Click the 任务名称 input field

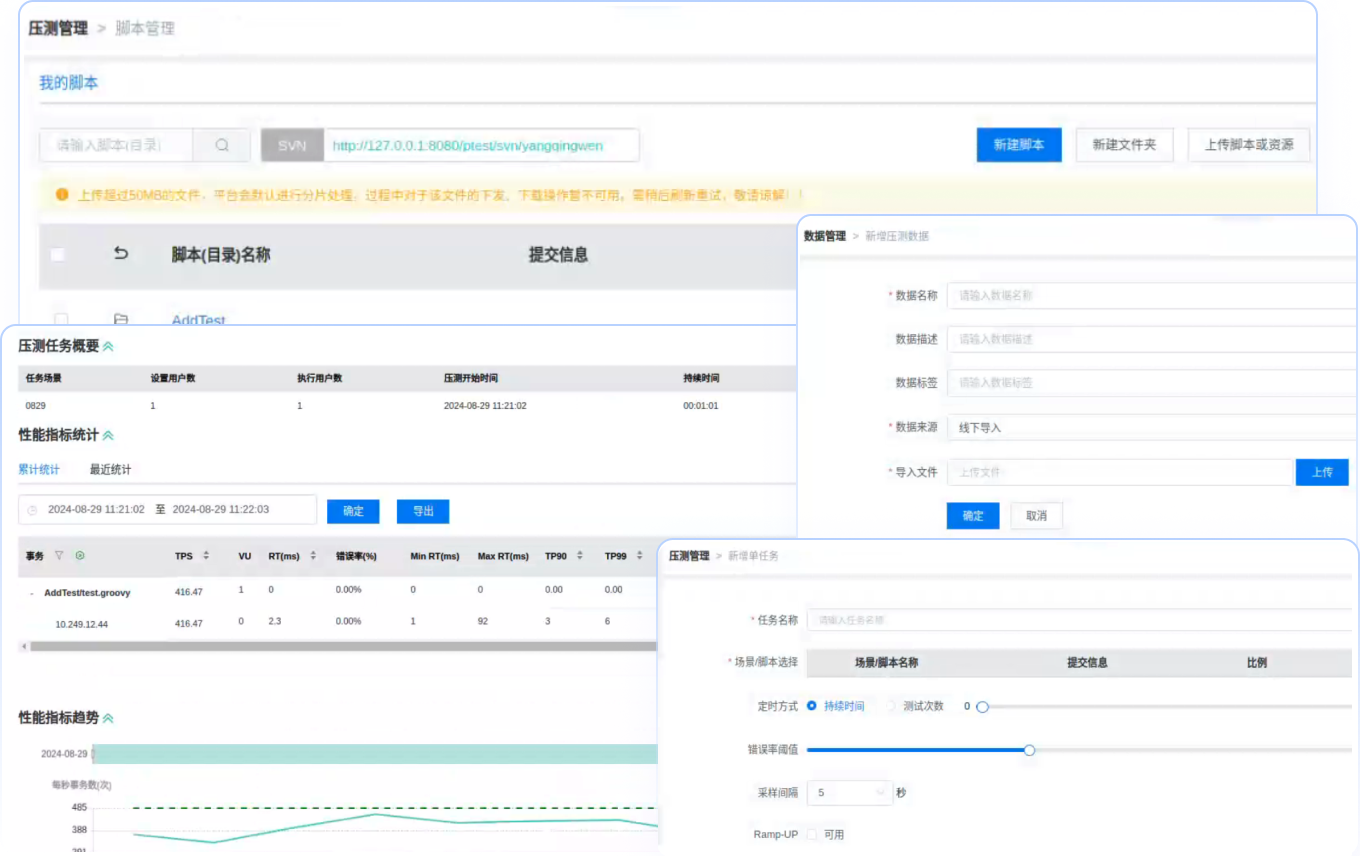(x=1079, y=620)
